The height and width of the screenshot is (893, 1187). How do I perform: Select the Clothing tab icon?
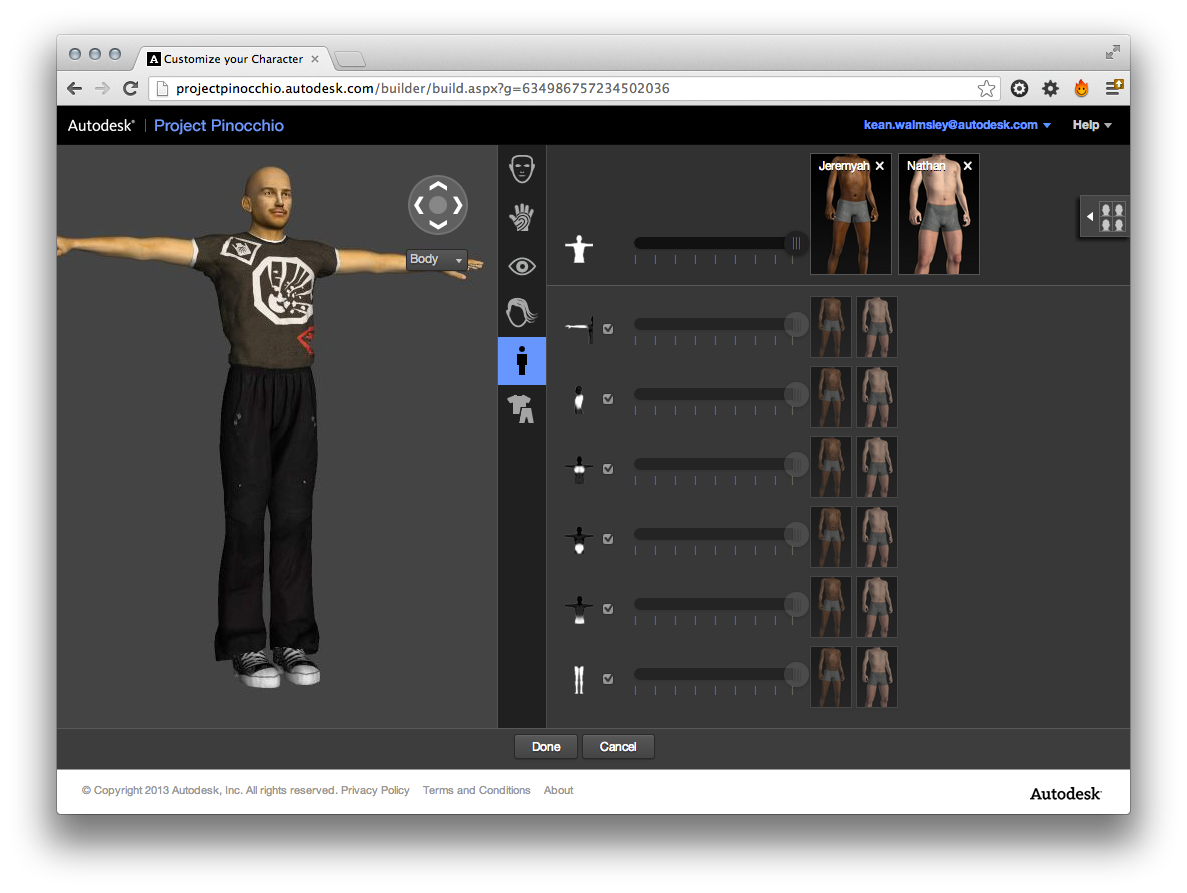(x=521, y=408)
